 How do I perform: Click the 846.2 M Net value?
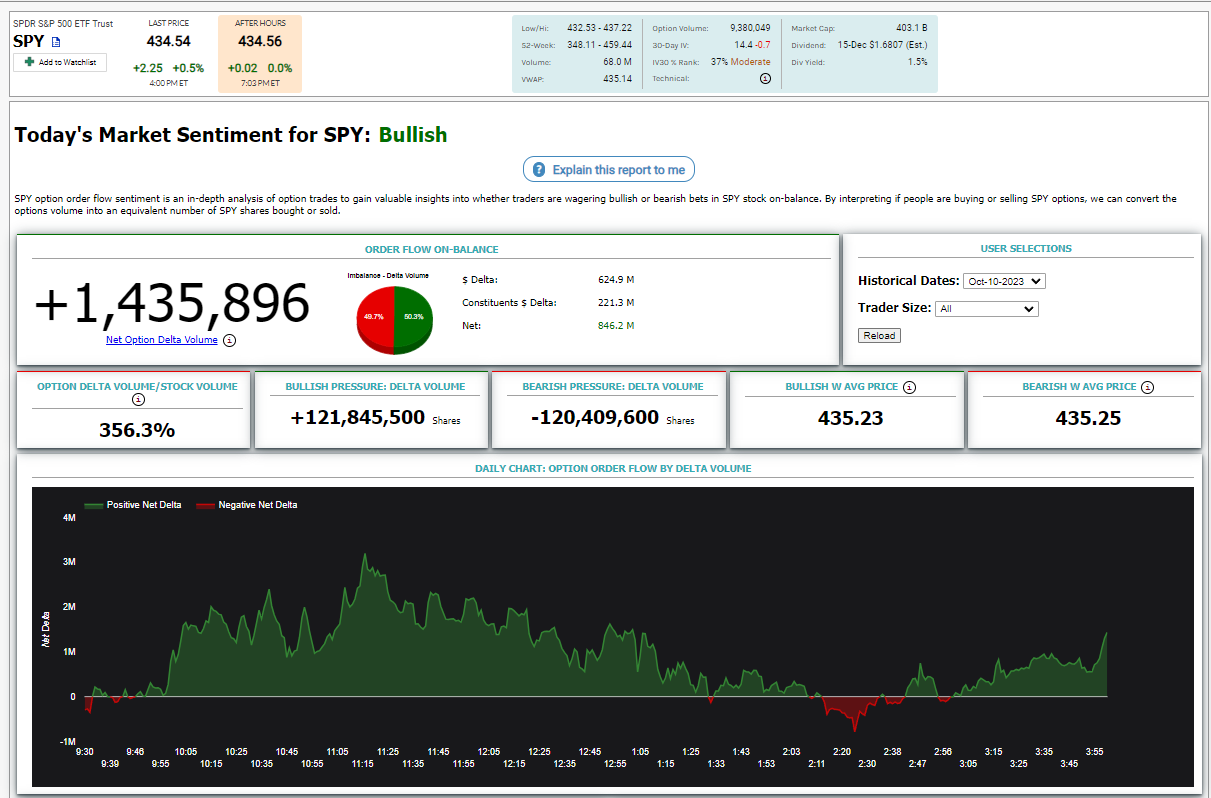[x=615, y=326]
